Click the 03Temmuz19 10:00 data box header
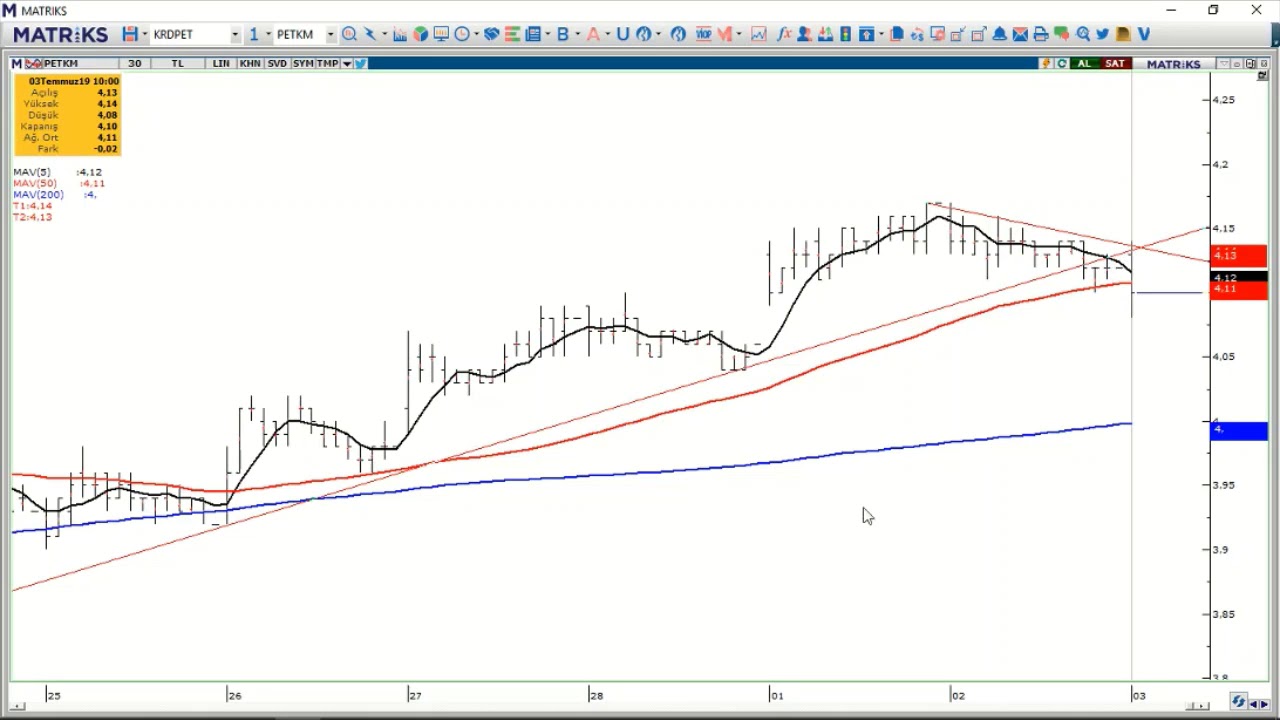This screenshot has width=1280, height=720. point(73,81)
